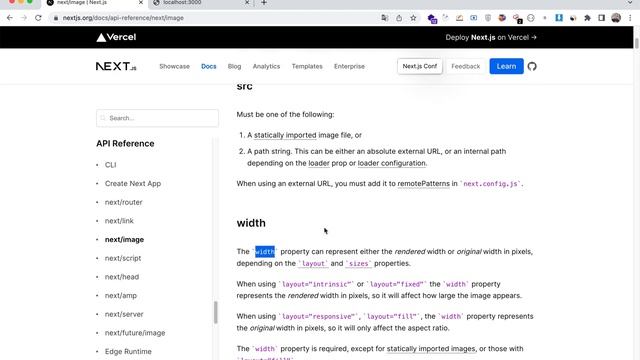Click the lock icon in address bar
Viewport: 640px width, 360px height.
point(56,18)
